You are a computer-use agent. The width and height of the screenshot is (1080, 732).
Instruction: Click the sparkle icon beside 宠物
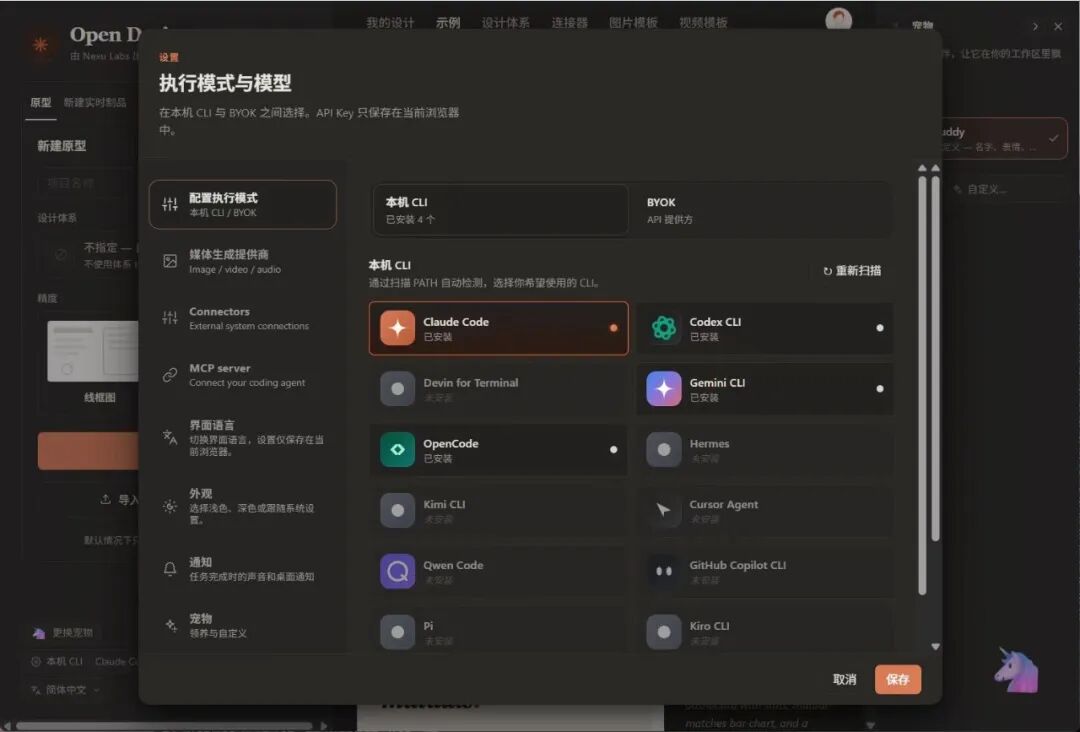tap(169, 625)
